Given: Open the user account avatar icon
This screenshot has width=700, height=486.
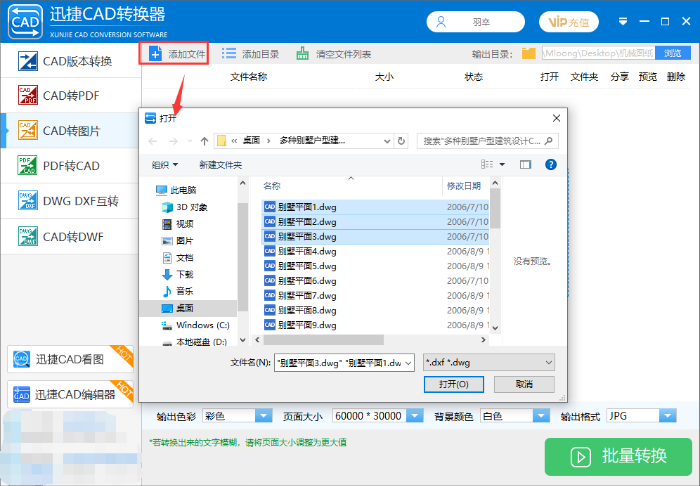Looking at the screenshot, I should [x=441, y=22].
